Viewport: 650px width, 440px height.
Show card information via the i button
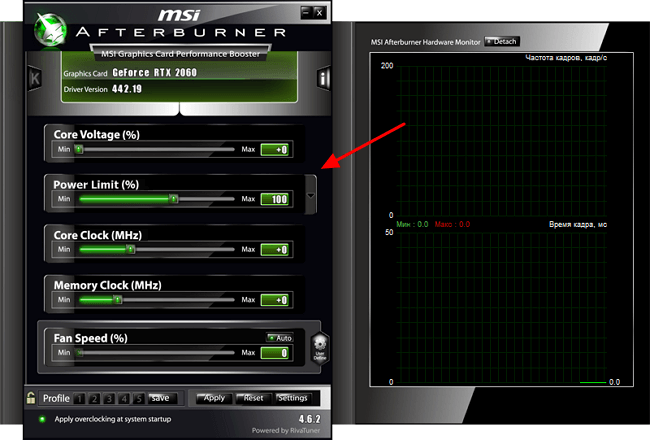pos(323,78)
